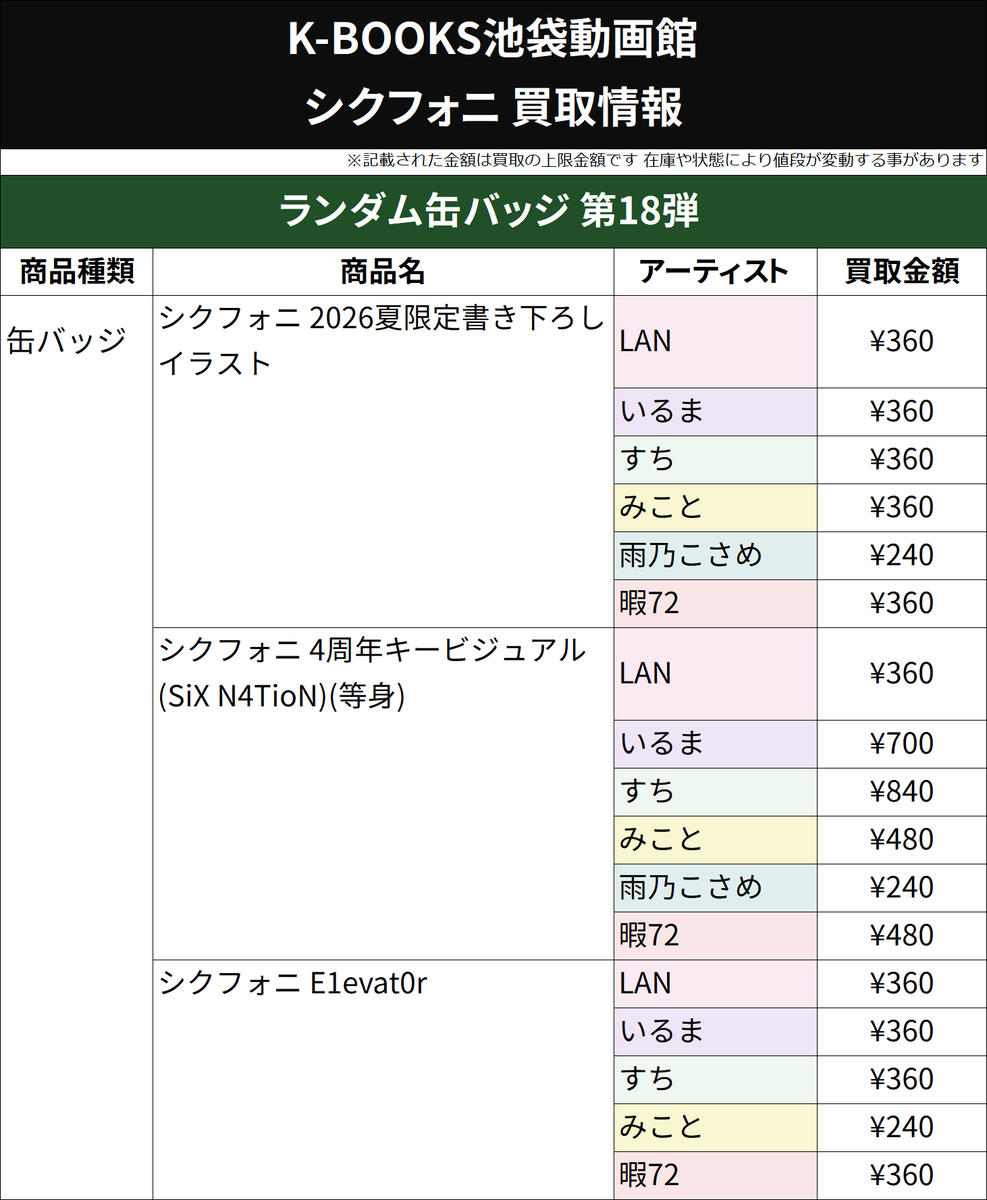Click すち's ¥360 price in 2026夏限定 group
The height and width of the screenshot is (1200, 987).
902,459
